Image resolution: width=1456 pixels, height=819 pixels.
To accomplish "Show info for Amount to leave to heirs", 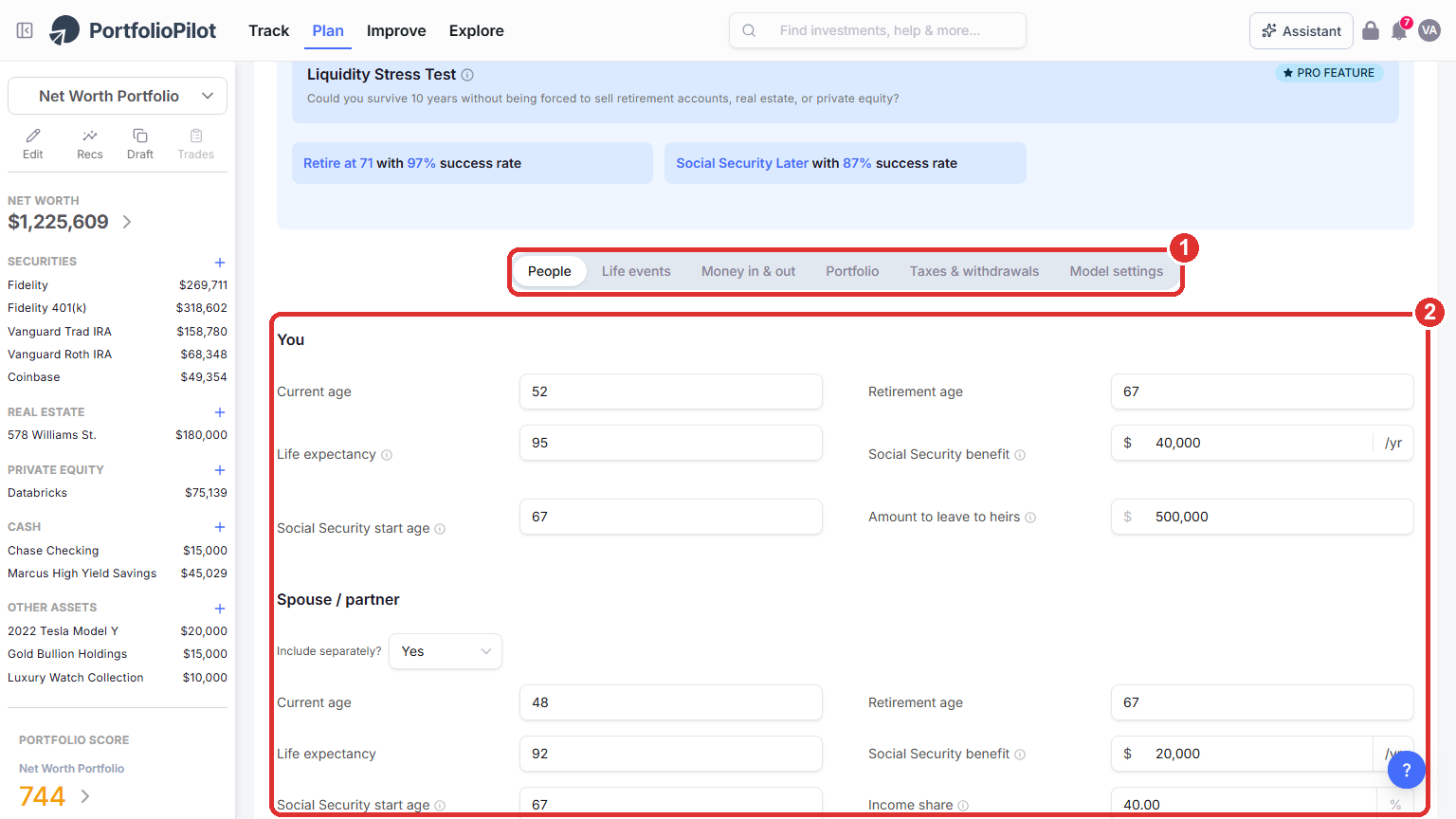I will click(1030, 518).
